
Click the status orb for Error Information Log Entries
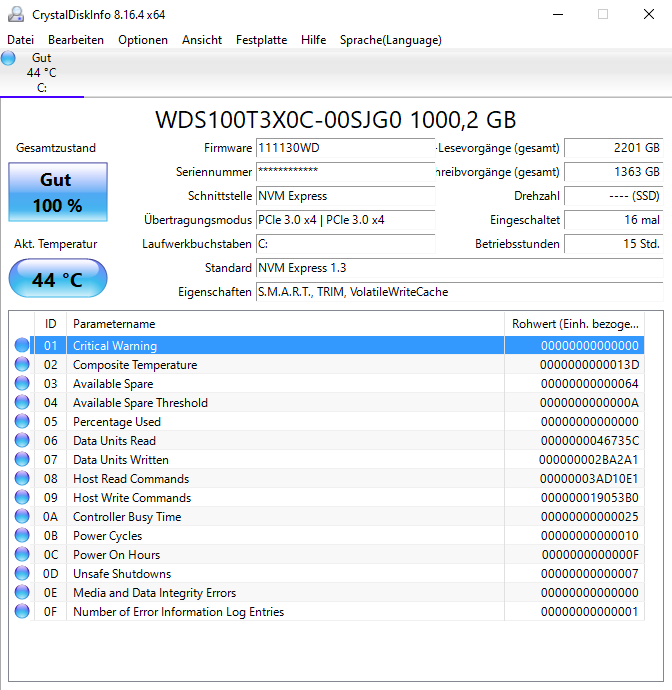(x=22, y=611)
